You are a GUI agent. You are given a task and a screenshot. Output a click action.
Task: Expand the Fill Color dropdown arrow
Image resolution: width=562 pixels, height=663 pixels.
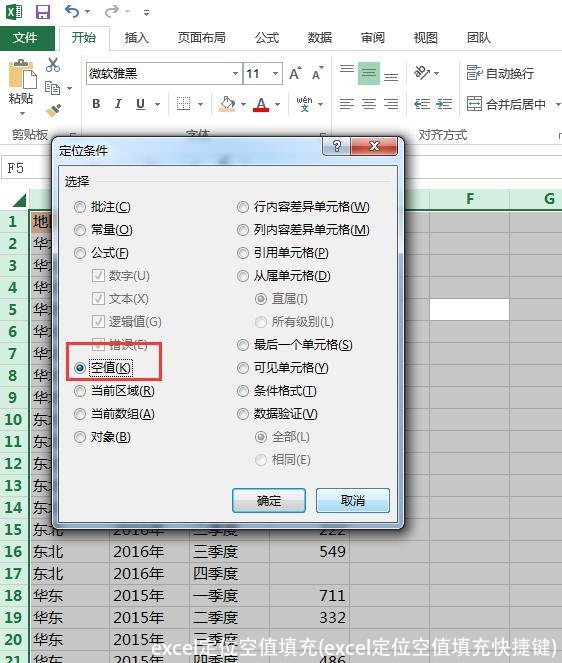pyautogui.click(x=243, y=104)
